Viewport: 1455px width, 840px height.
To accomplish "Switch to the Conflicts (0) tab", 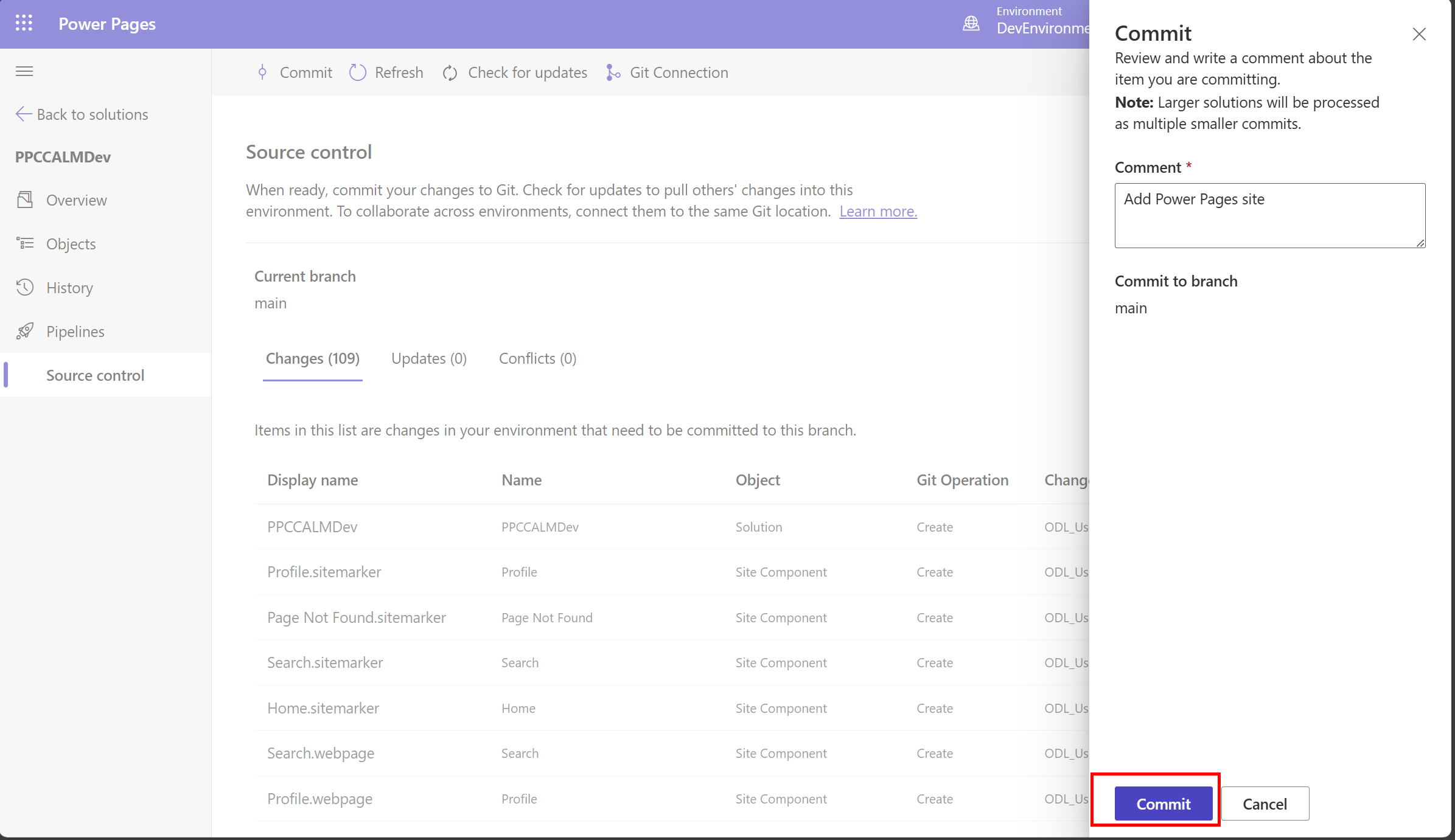I will [x=537, y=359].
